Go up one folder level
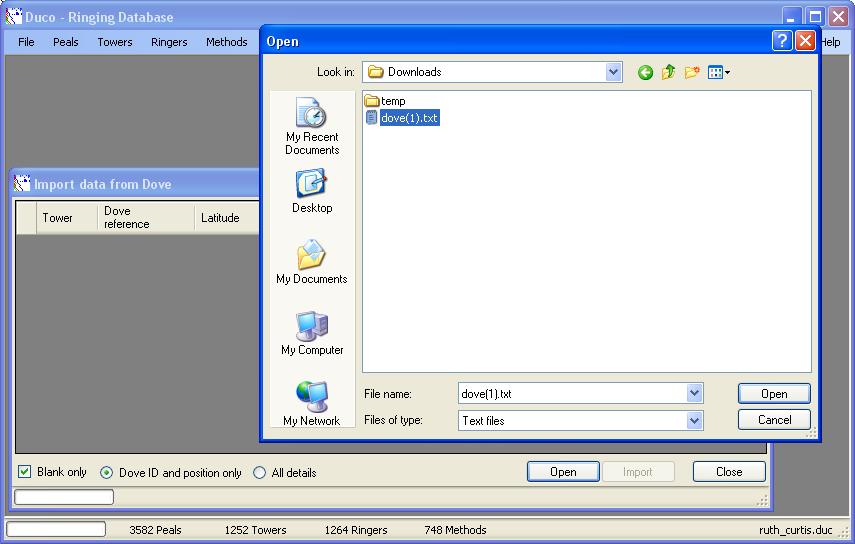This screenshot has width=855, height=544. [x=668, y=72]
